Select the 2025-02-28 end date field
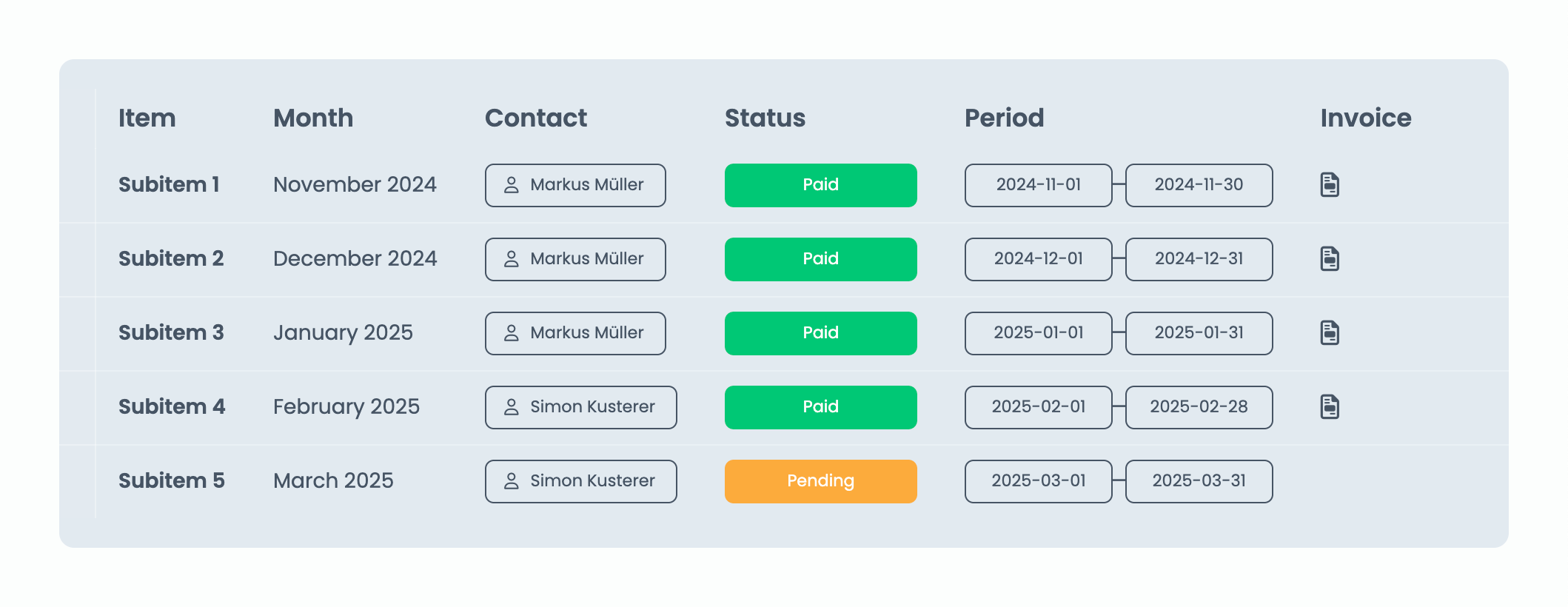 [x=1199, y=407]
